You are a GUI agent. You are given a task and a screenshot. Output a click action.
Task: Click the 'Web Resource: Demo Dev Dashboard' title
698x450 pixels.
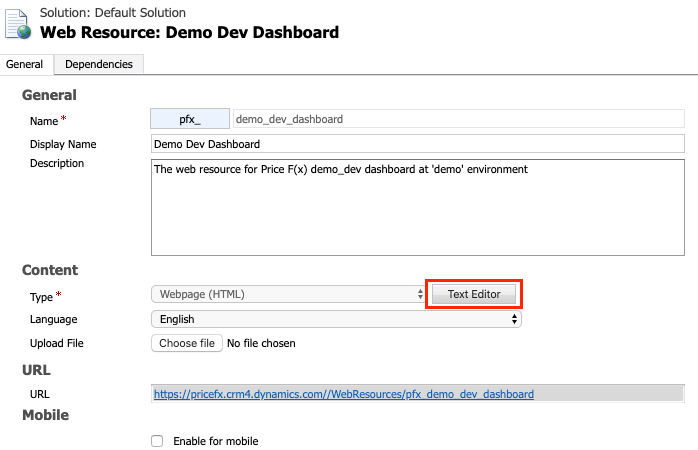[x=189, y=32]
